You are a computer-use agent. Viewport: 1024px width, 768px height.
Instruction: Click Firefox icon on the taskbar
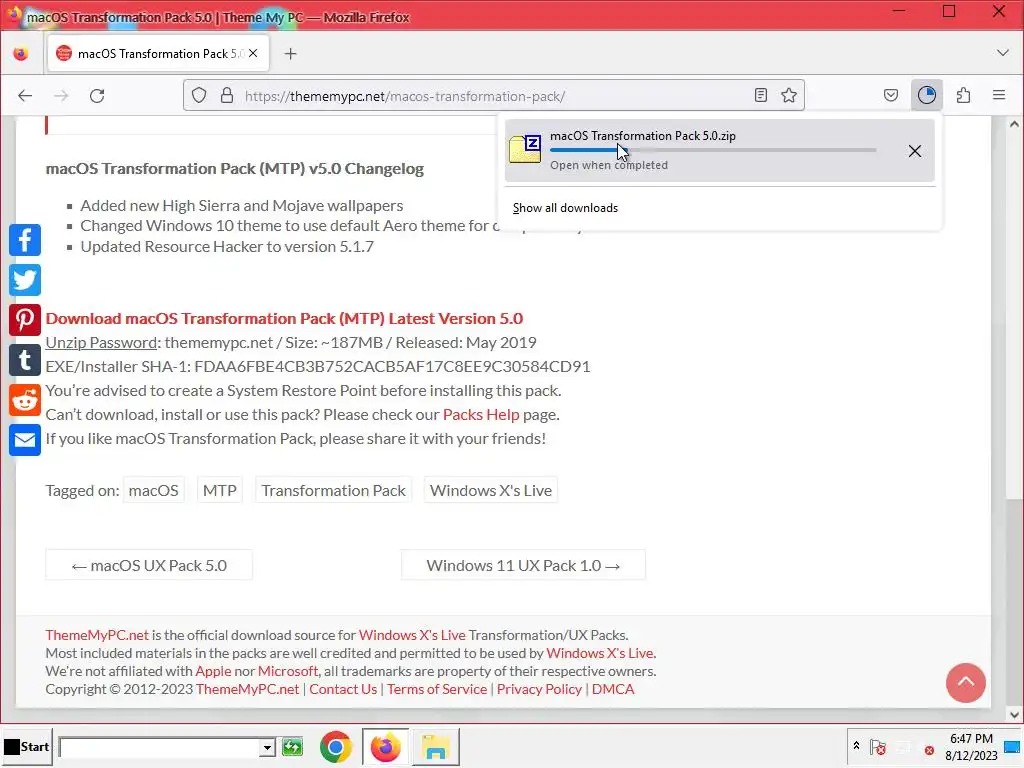tap(385, 747)
